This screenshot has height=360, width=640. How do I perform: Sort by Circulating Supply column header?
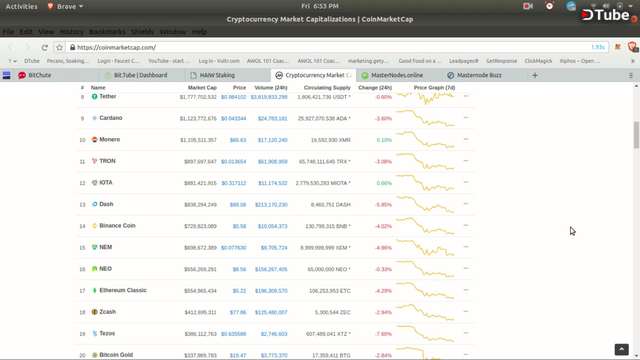[x=327, y=87]
